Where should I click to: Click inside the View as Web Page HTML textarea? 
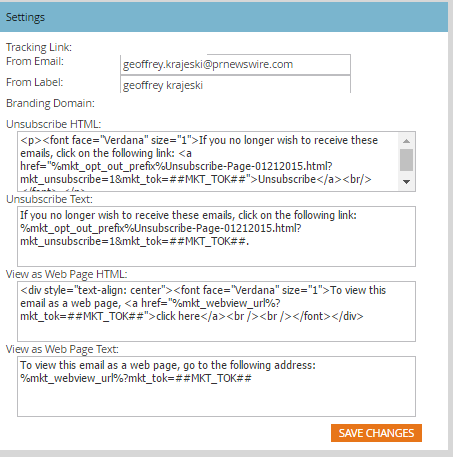pyautogui.click(x=216, y=311)
